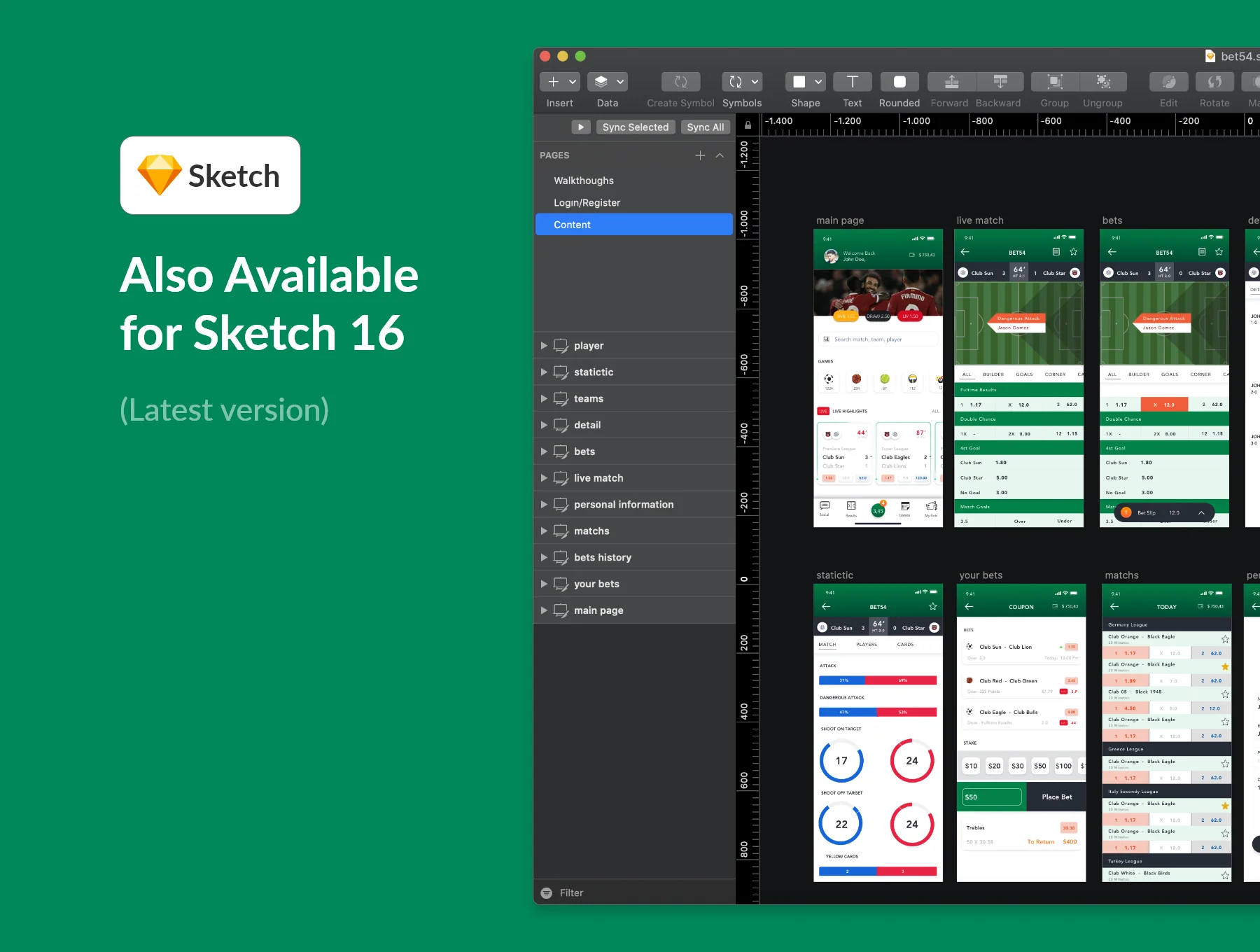
Task: Click the main page artboard title
Action: pyautogui.click(x=840, y=220)
